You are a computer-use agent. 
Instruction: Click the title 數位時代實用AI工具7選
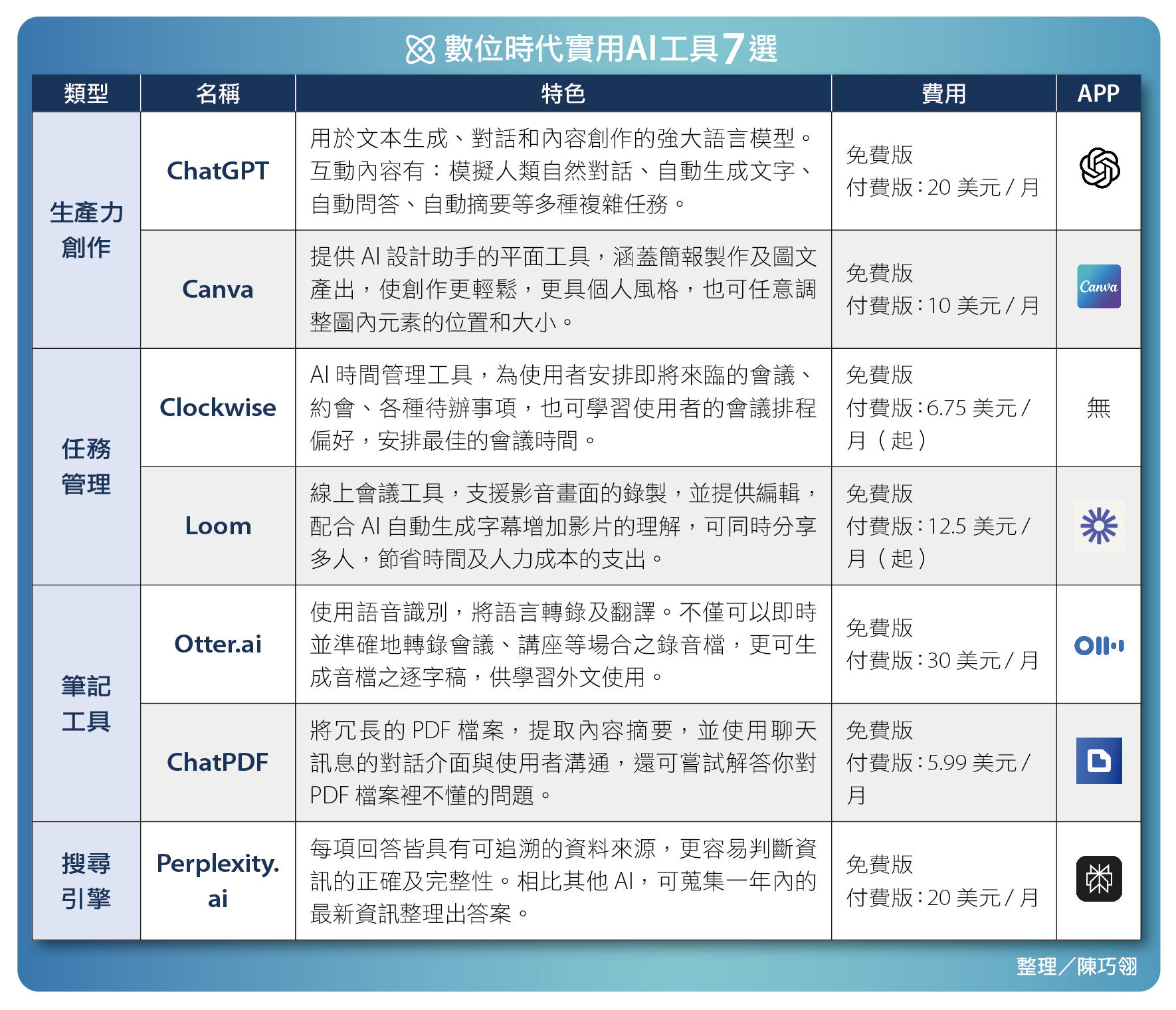click(x=611, y=49)
